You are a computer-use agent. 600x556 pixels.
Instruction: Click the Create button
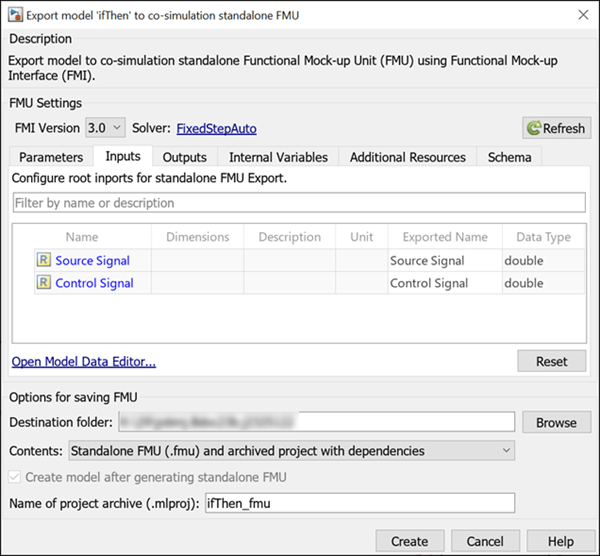pyautogui.click(x=409, y=541)
